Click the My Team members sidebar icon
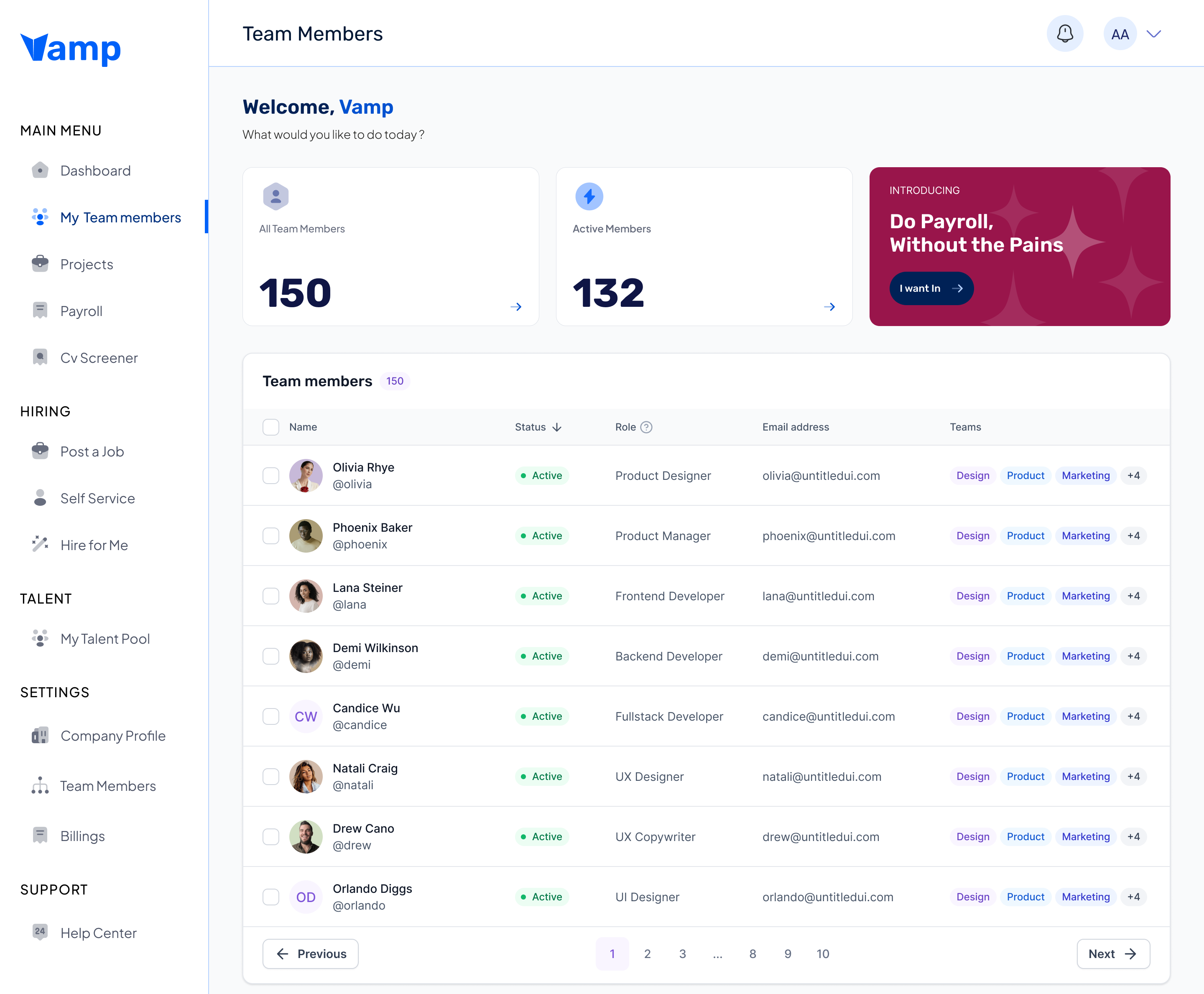The width and height of the screenshot is (1204, 994). point(40,217)
